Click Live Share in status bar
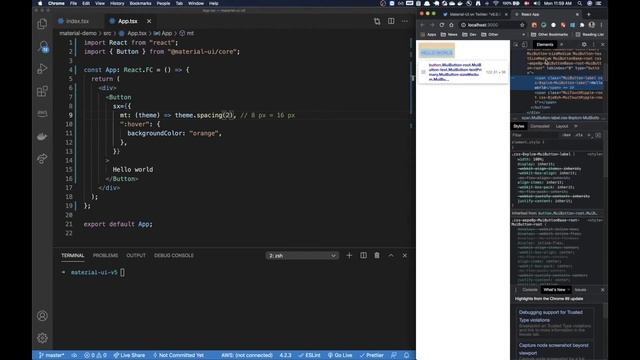The height and width of the screenshot is (360, 640). click(x=129, y=356)
